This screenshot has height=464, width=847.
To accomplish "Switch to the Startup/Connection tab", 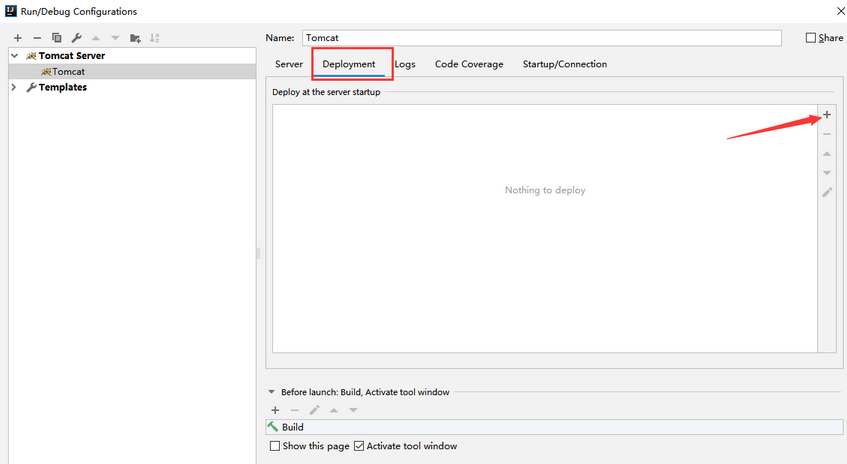I will click(564, 64).
